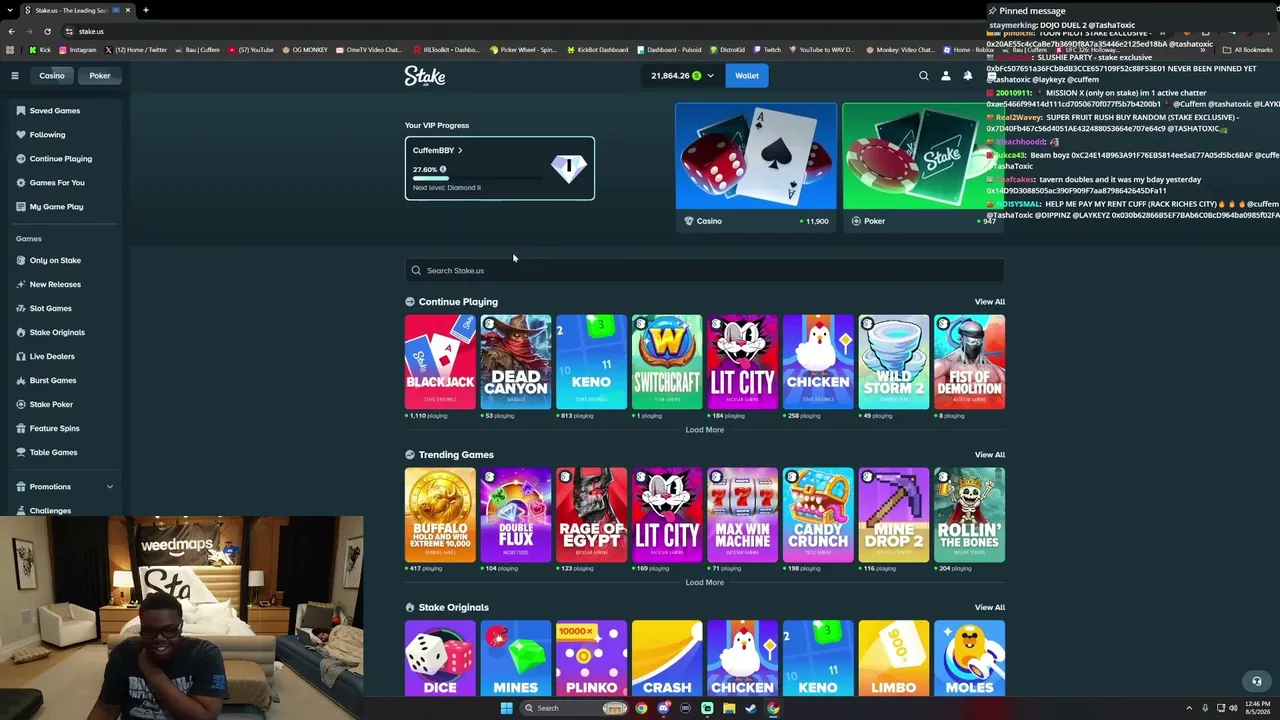
Task: Open the Rage of Egypt thumbnail
Action: 591,515
